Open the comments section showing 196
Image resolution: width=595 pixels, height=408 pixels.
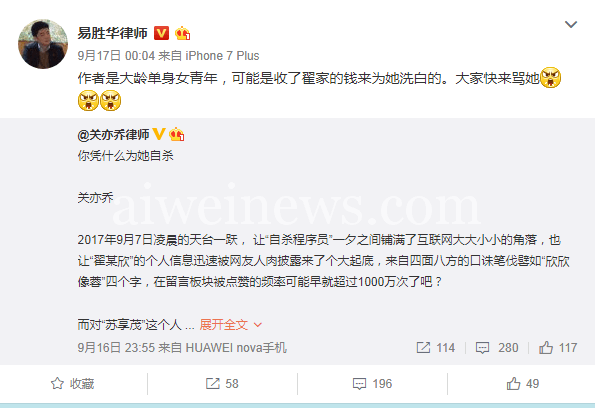coord(372,384)
